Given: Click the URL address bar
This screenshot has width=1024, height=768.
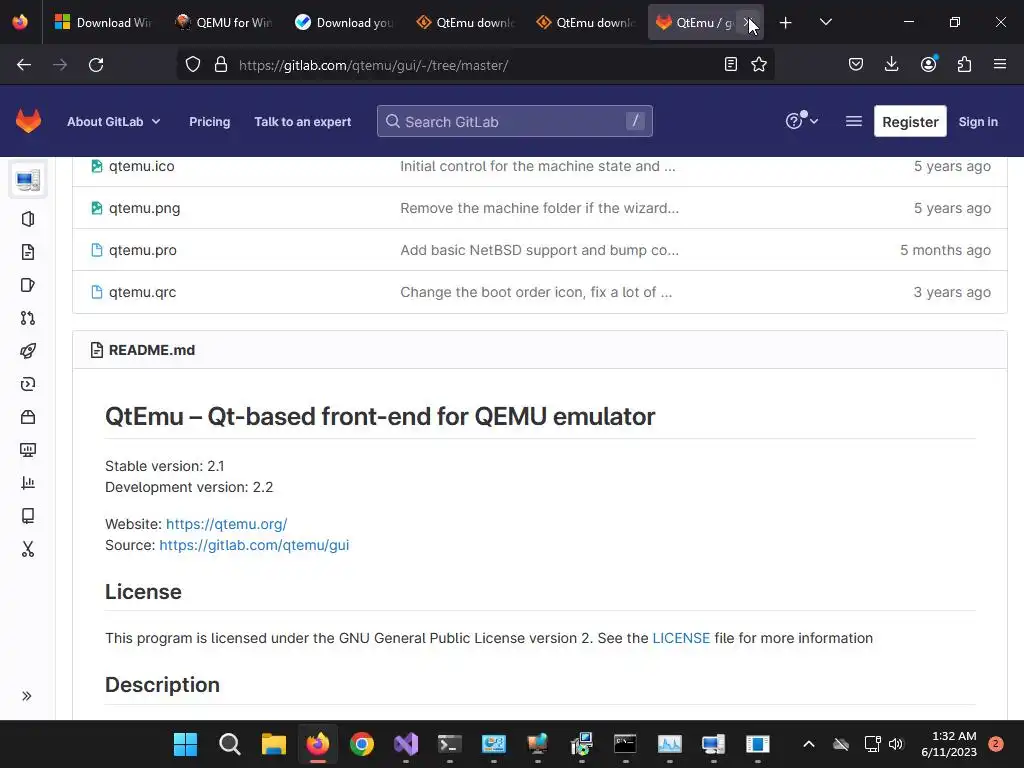Looking at the screenshot, I should click(475, 65).
